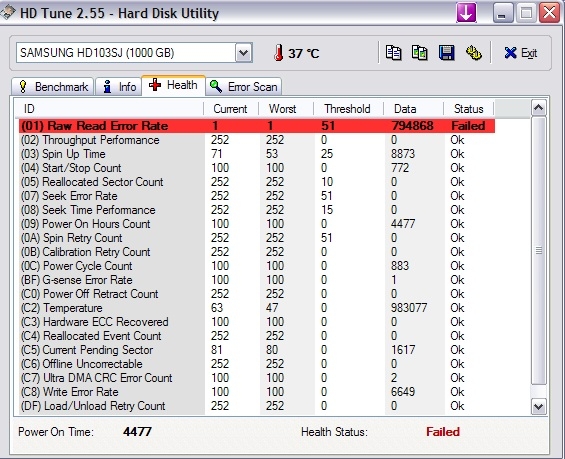
Task: Click the vertical scrollbar thumb
Action: tap(538, 251)
